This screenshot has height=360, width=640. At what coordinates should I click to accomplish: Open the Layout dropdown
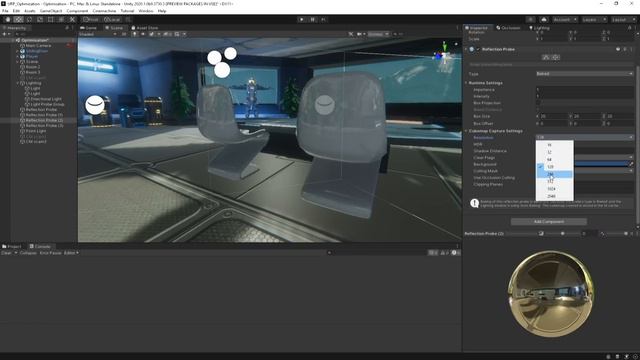tap(623, 19)
